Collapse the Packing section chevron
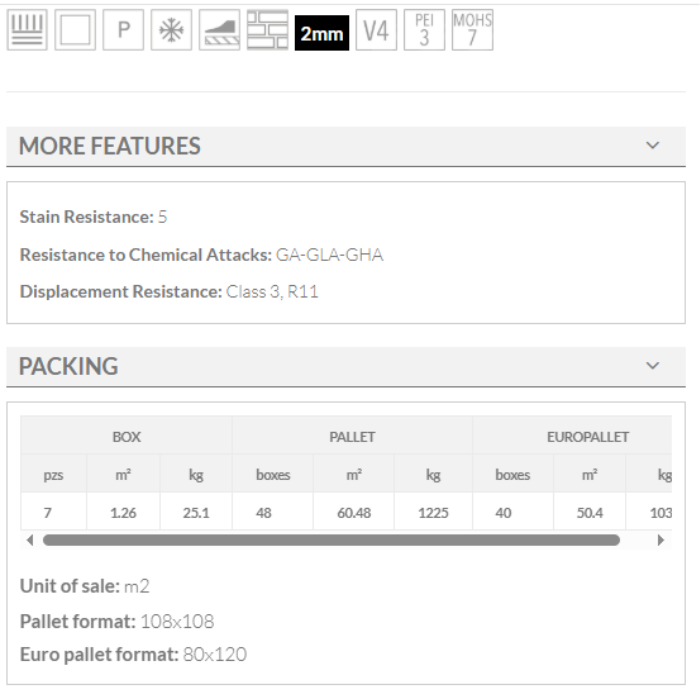 click(653, 366)
